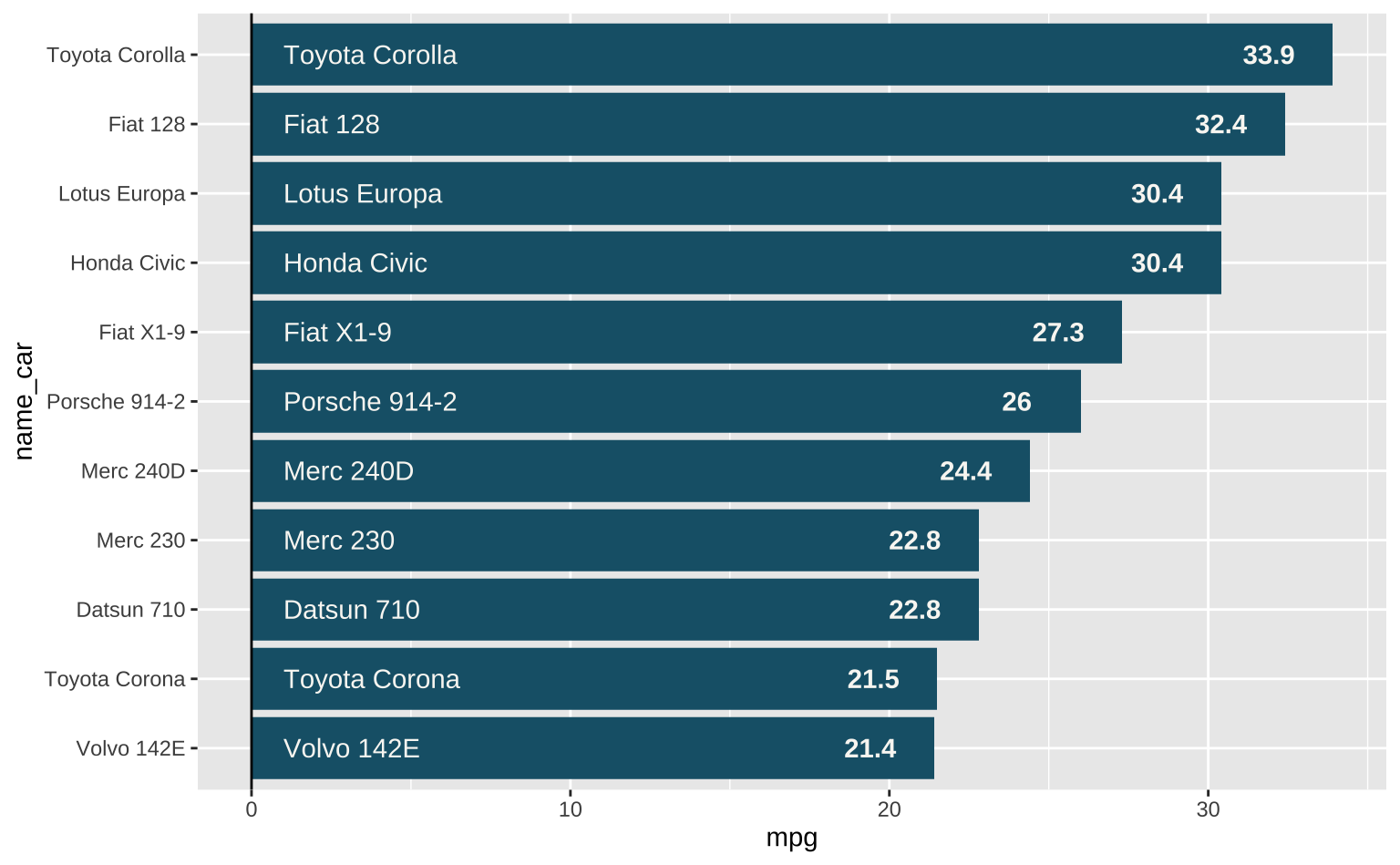Click the Merc 230 bar
This screenshot has height=865, width=1400.
[615, 541]
